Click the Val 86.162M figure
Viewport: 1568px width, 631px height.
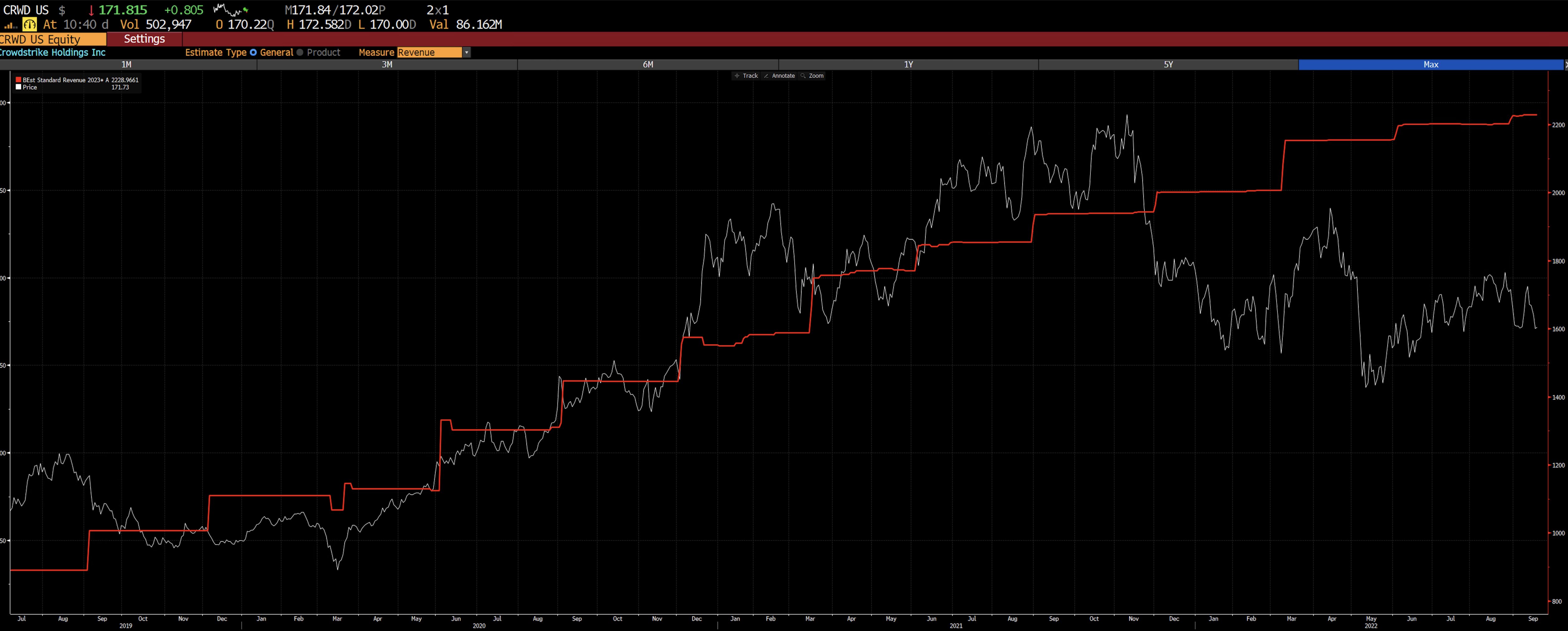(466, 25)
